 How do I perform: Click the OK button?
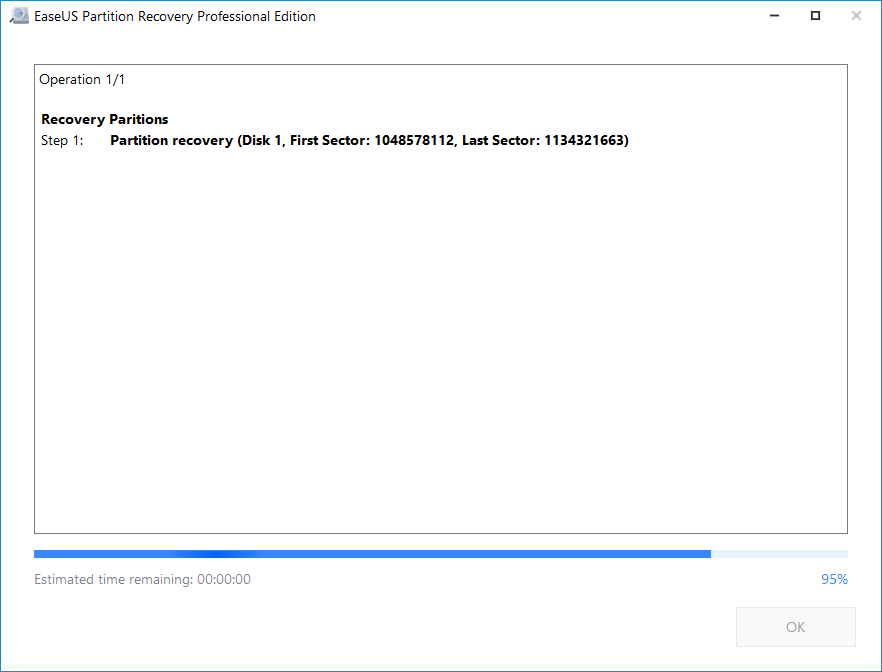point(795,627)
